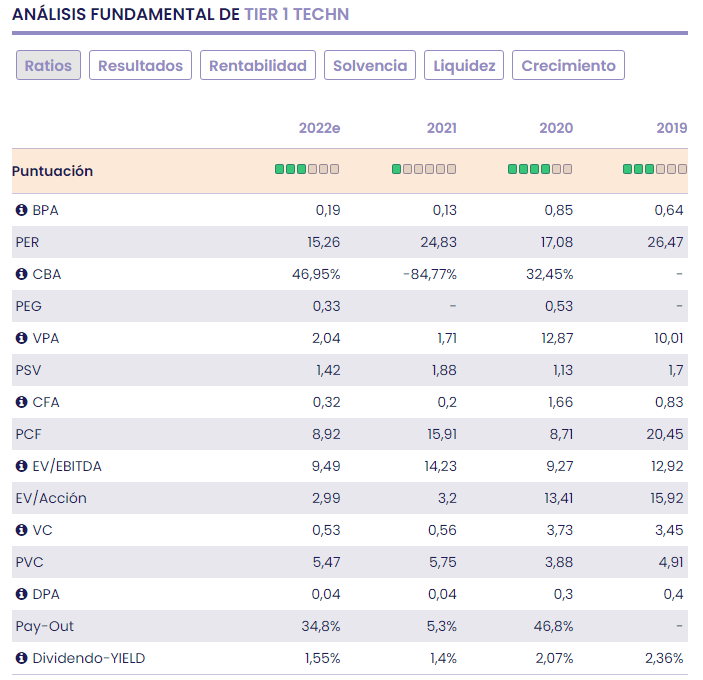Click the TIER 1 TECHN company link

[x=297, y=14]
